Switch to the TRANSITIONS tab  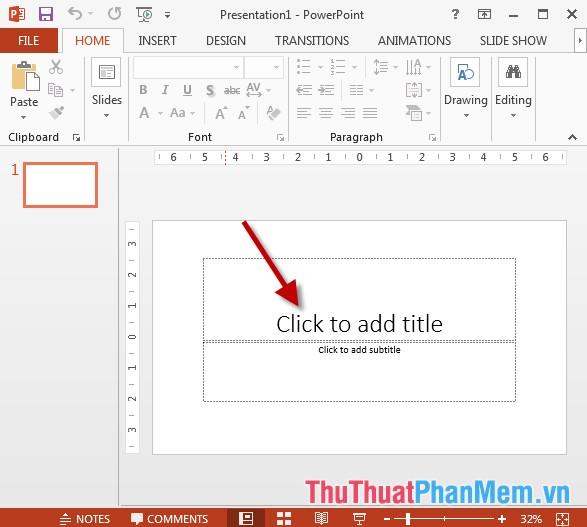click(312, 40)
